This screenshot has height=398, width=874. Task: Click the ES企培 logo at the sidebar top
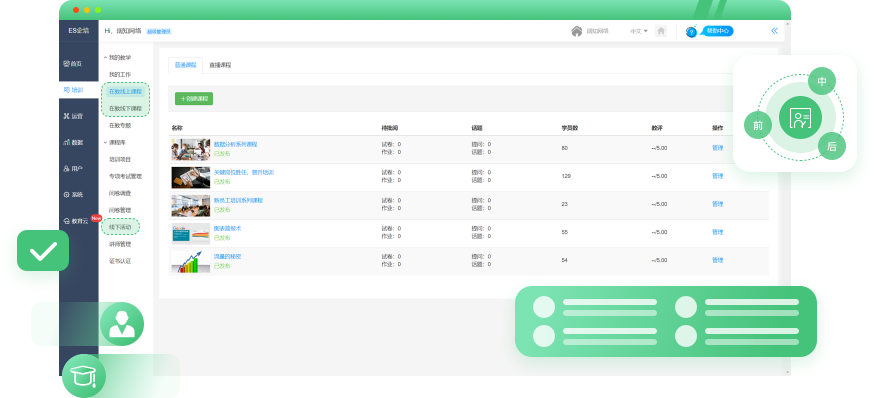coord(79,31)
